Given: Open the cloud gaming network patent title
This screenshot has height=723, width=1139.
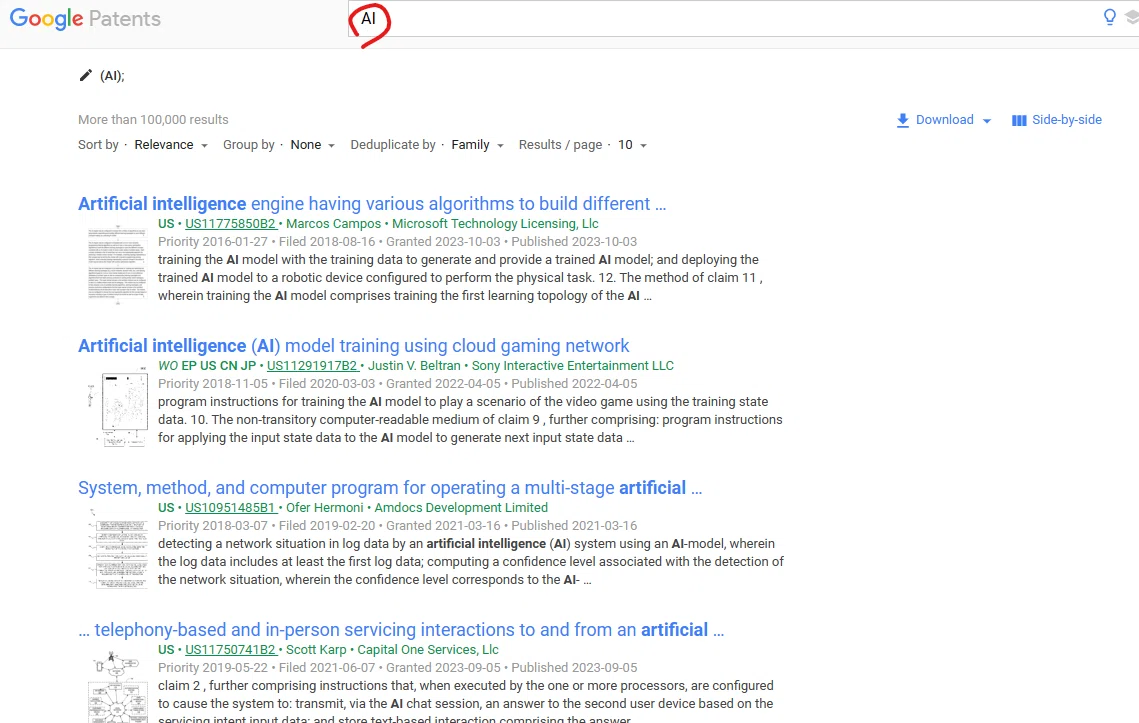Looking at the screenshot, I should (x=354, y=345).
